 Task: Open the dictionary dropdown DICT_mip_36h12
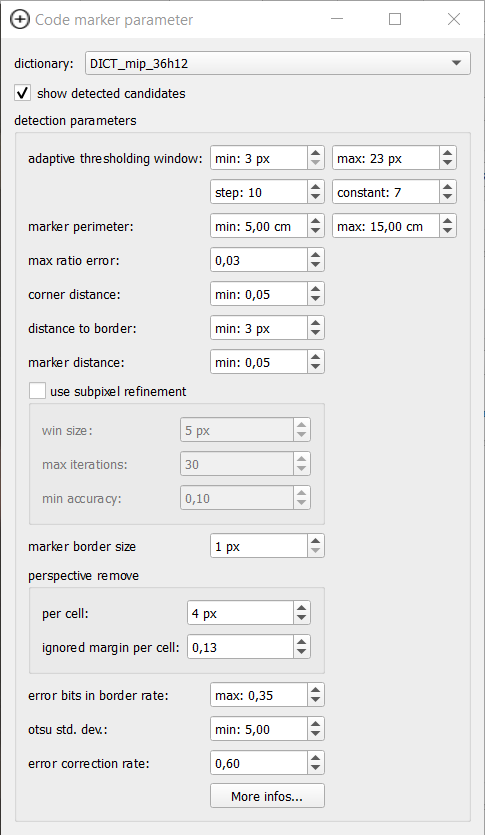(277, 63)
